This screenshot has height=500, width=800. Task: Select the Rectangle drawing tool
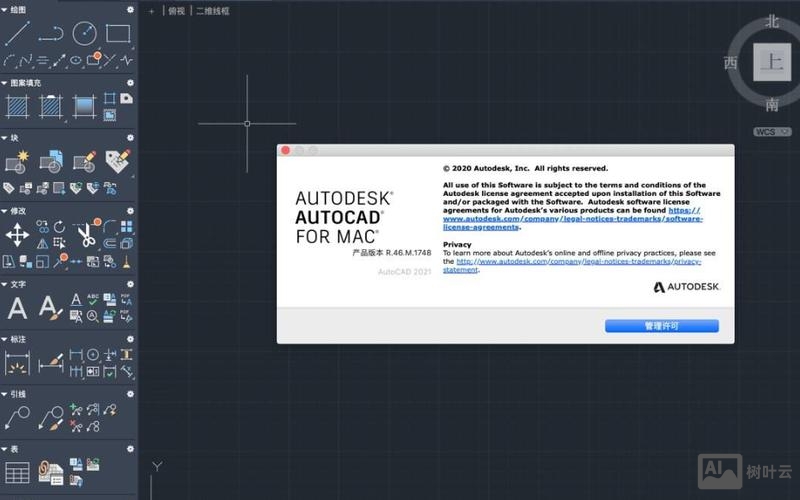click(118, 33)
